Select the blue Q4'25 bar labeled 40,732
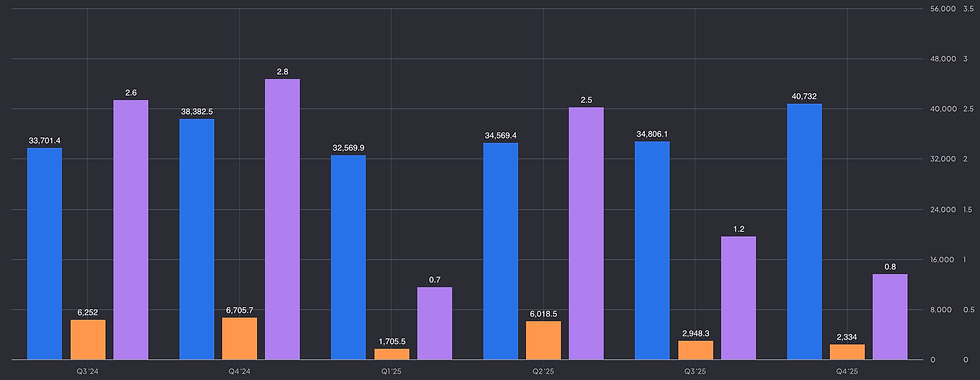This screenshot has width=980, height=380. [804, 232]
